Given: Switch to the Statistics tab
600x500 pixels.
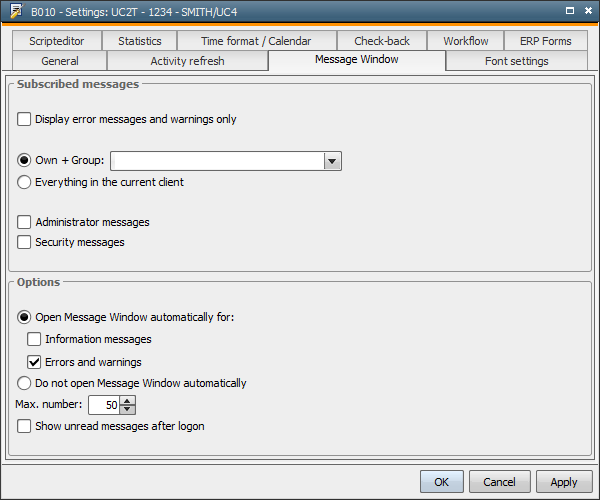Looking at the screenshot, I should 140,41.
